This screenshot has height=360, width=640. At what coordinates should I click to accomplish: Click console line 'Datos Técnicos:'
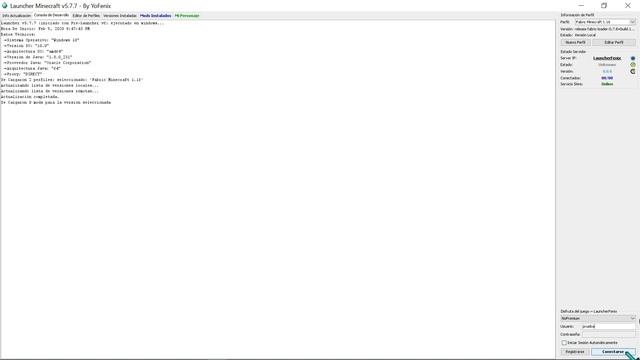click(x=18, y=35)
